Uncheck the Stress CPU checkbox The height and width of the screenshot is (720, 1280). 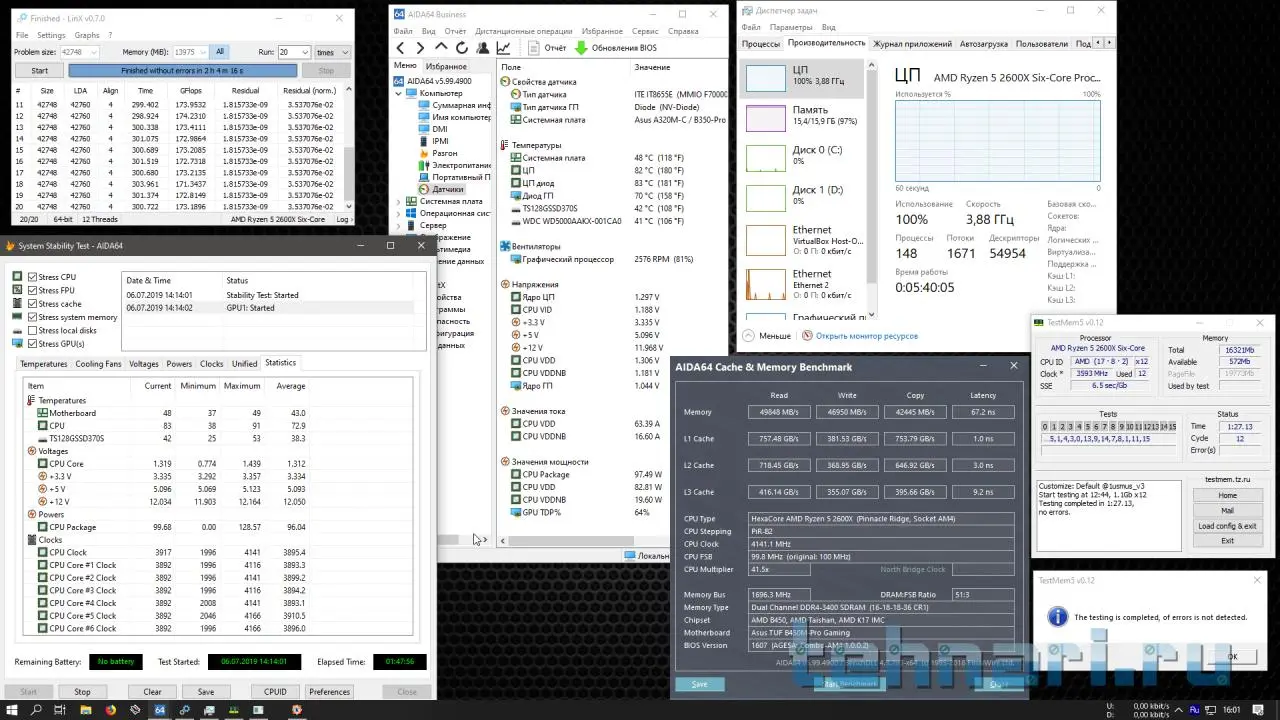click(33, 277)
